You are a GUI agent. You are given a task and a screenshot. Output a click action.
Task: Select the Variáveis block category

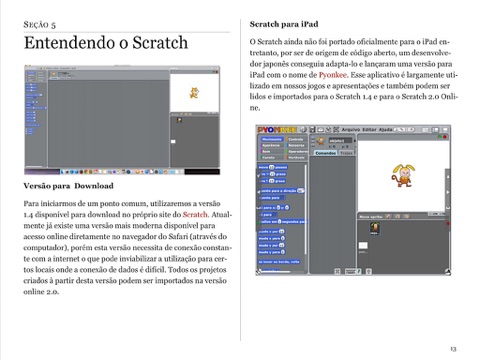[x=296, y=157]
